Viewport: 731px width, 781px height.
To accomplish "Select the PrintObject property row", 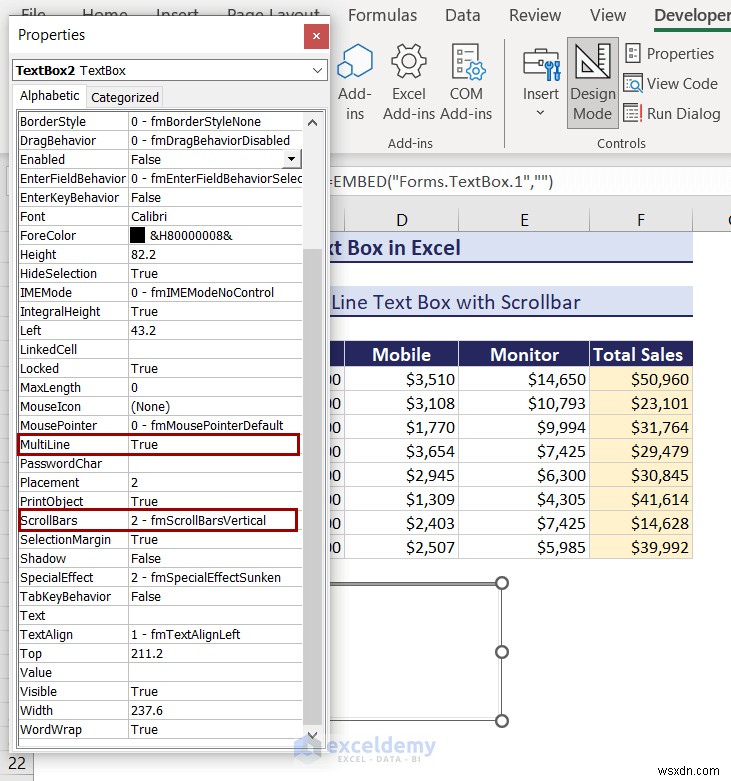I will 160,502.
